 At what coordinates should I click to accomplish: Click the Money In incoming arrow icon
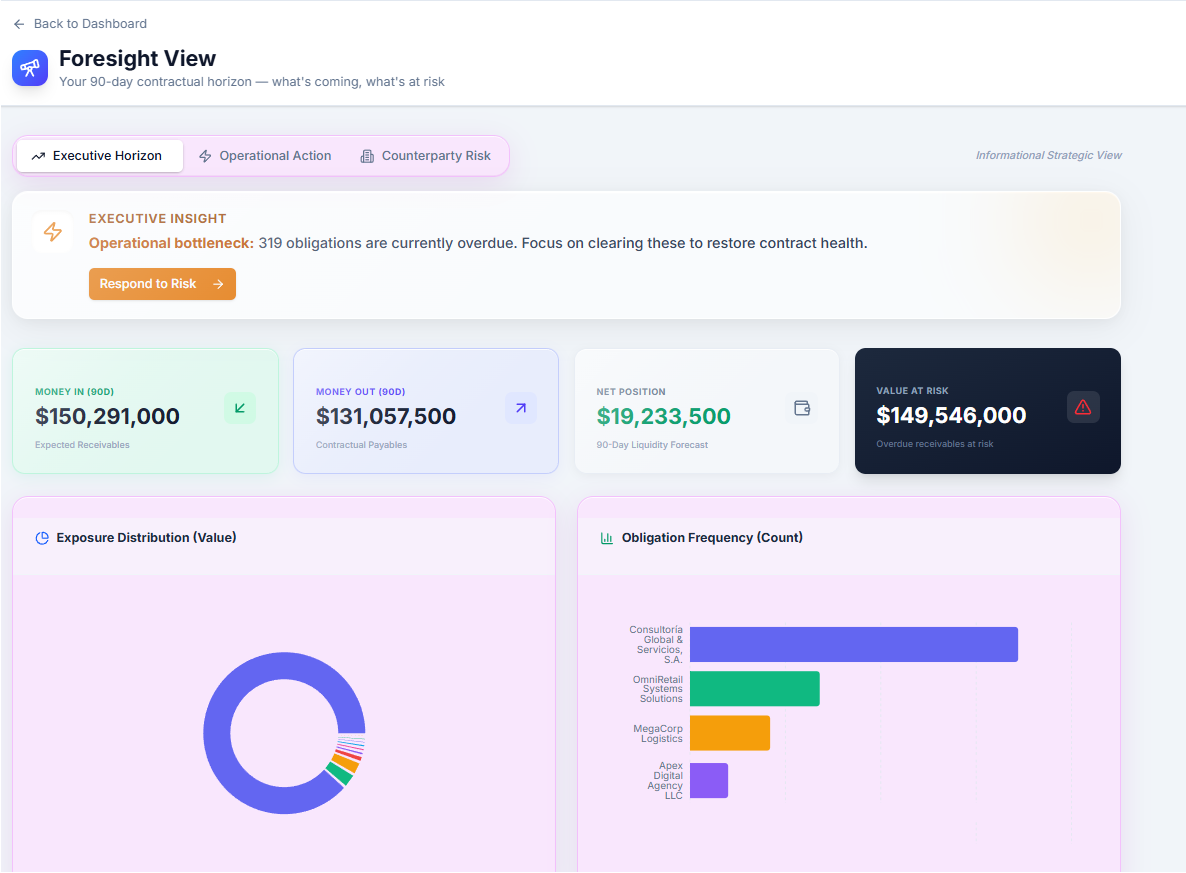point(240,408)
